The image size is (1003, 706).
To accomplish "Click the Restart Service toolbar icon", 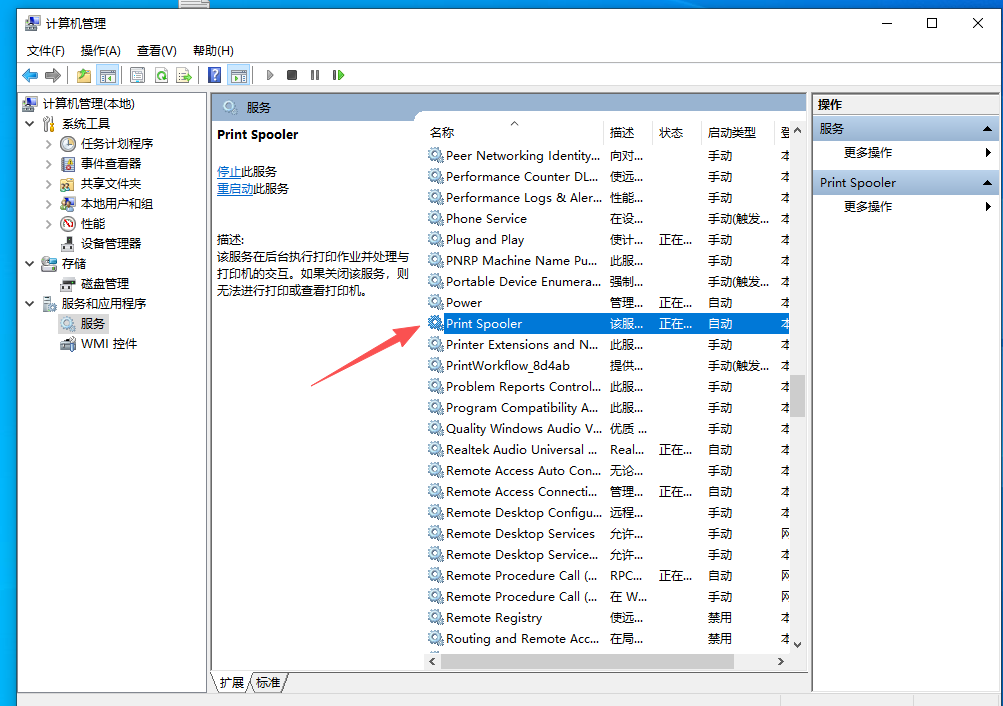I will pos(339,75).
